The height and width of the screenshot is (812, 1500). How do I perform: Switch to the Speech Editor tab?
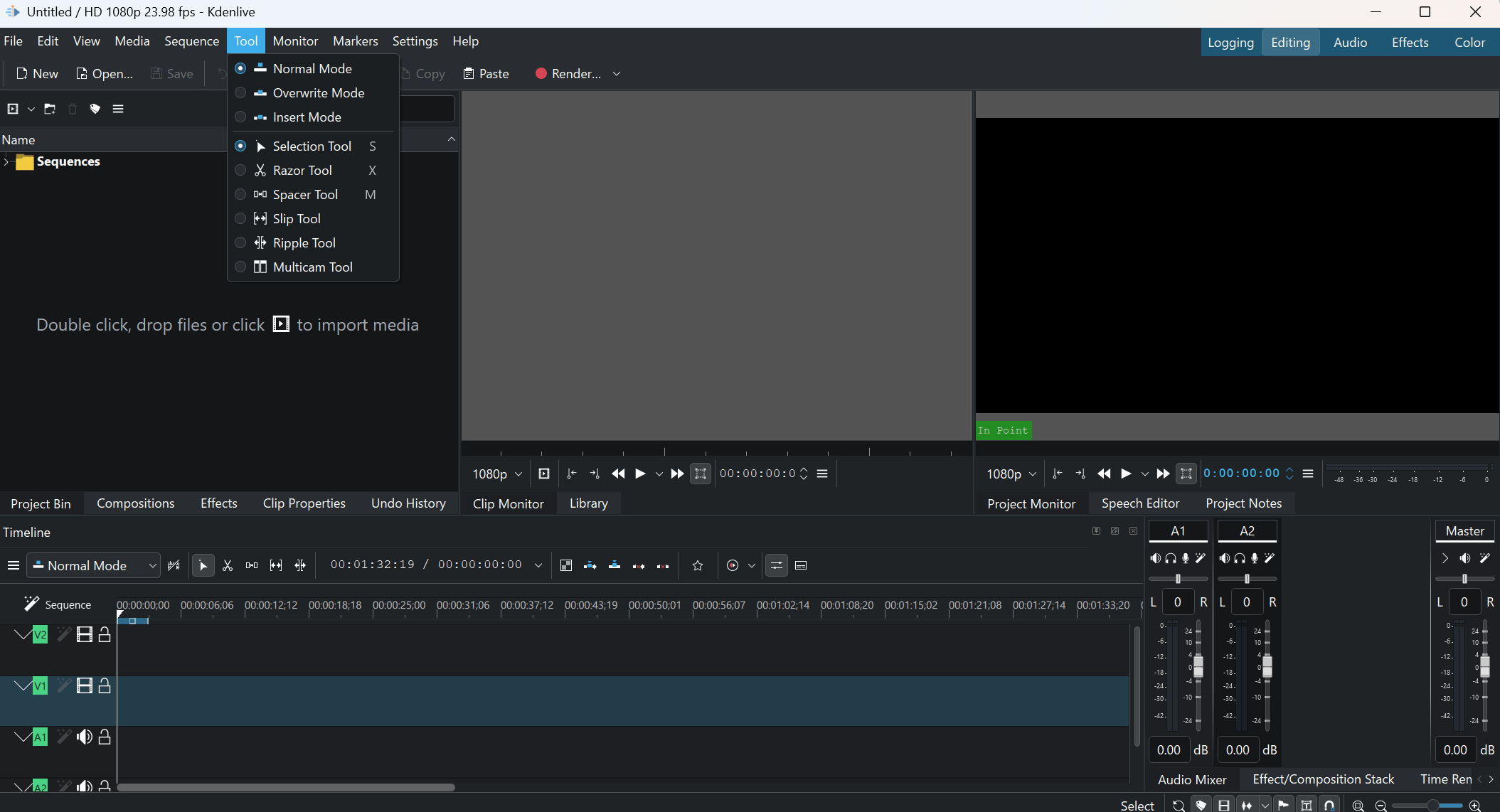(1140, 503)
